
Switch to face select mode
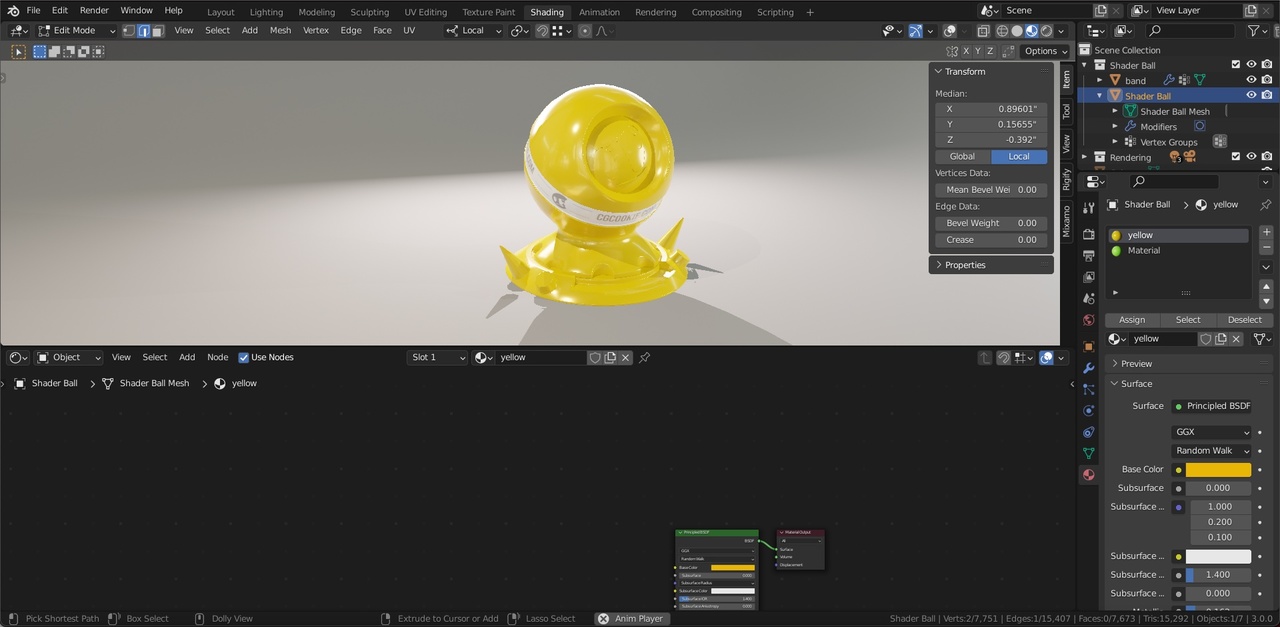(x=157, y=31)
